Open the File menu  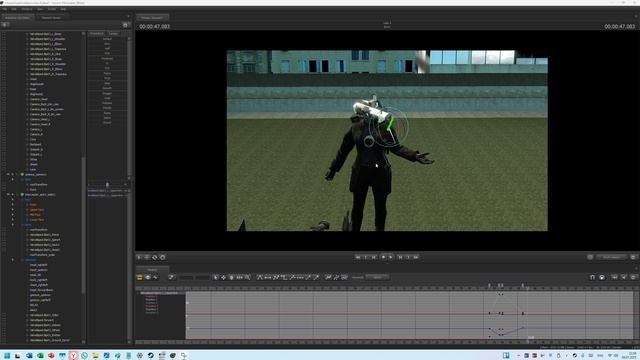(x=4, y=9)
